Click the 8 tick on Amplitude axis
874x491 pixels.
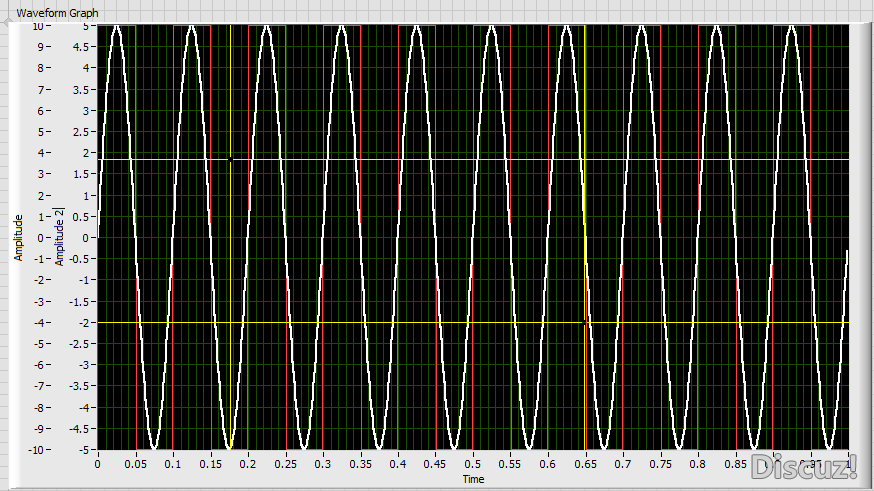pyautogui.click(x=41, y=69)
